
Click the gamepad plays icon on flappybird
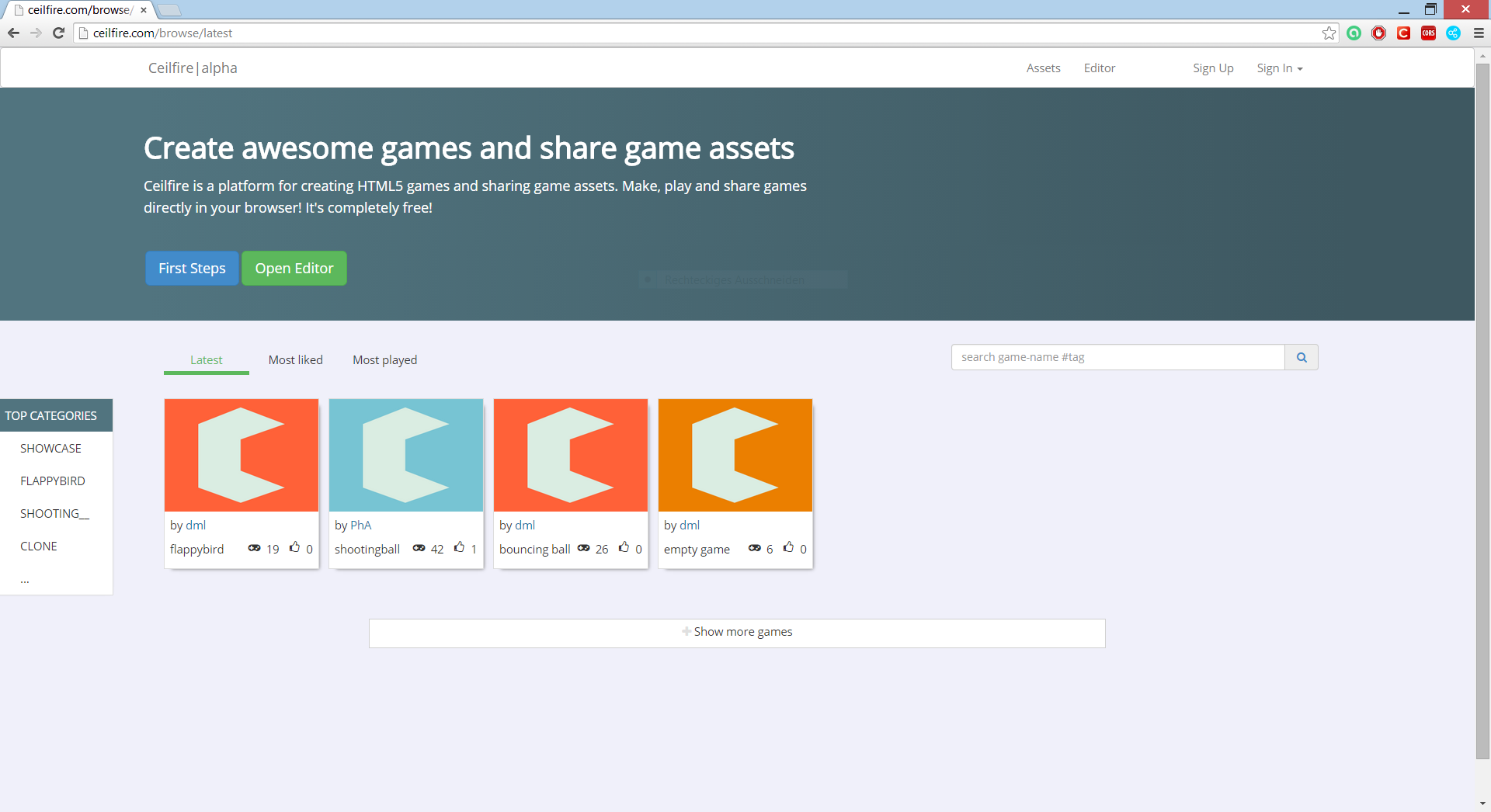click(254, 548)
